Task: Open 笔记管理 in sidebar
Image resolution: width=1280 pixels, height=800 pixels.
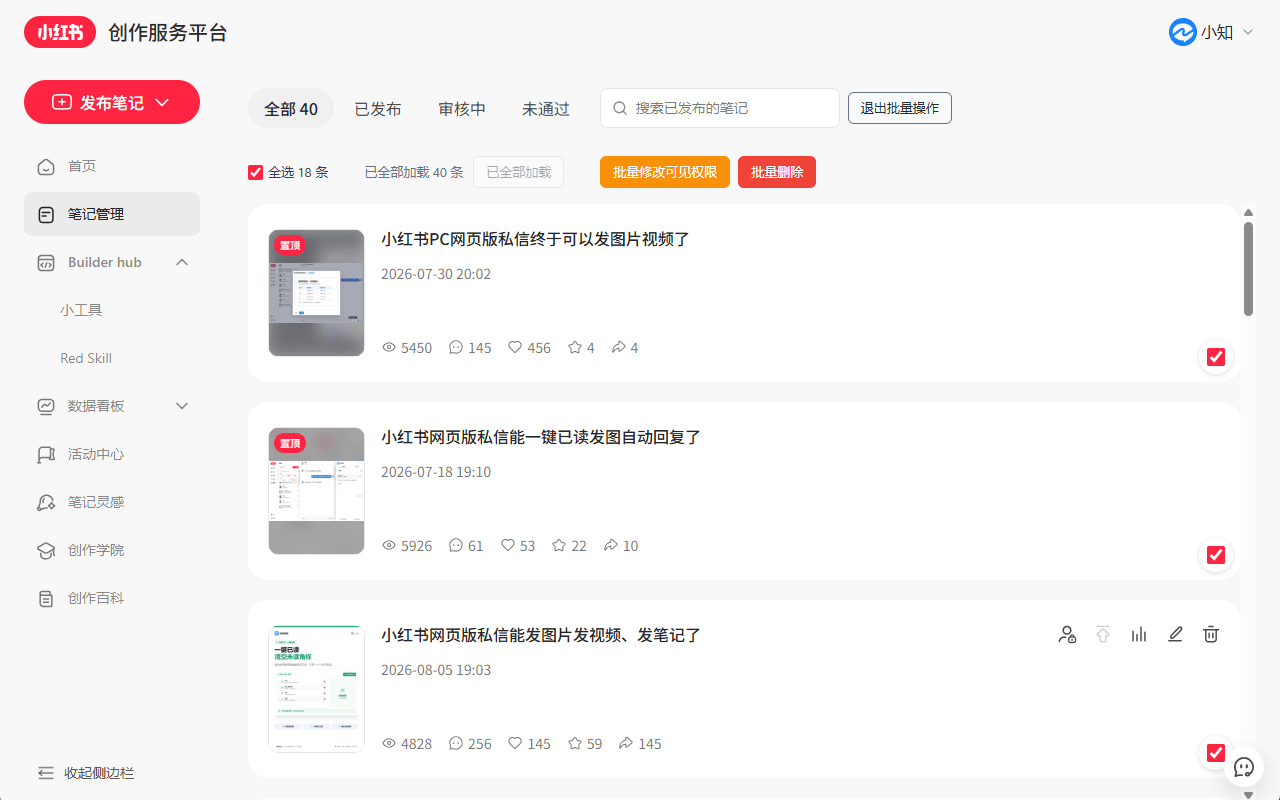Action: (x=112, y=214)
